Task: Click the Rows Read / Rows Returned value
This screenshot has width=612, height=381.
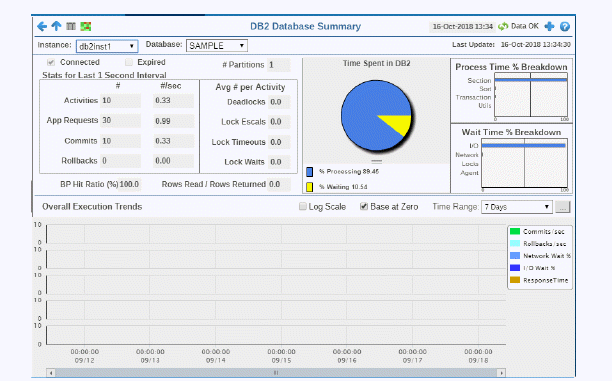Action: (x=279, y=184)
